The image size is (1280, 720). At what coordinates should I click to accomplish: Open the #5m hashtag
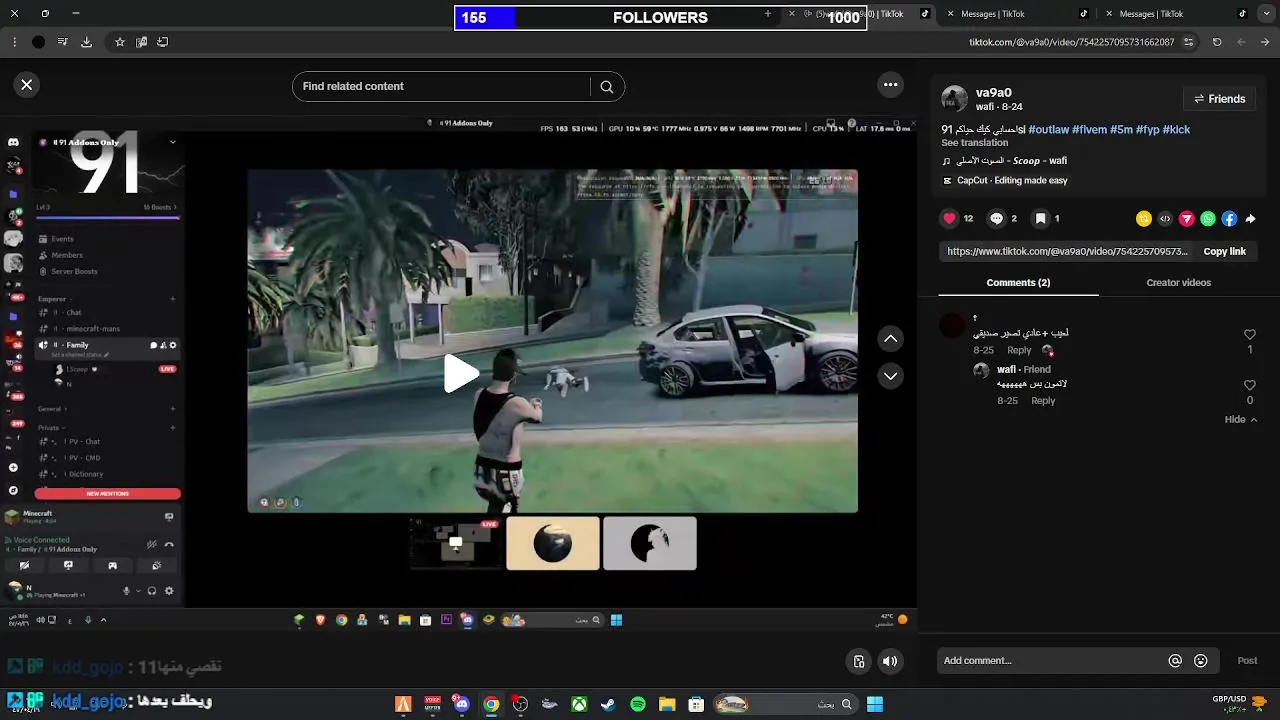[1121, 130]
